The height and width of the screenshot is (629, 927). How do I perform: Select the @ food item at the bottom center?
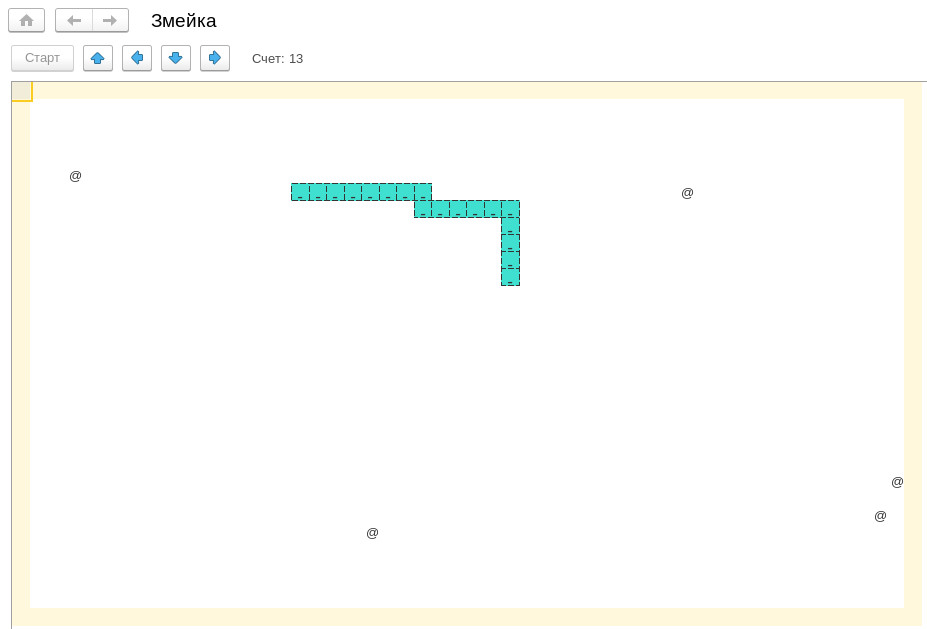[x=372, y=533]
